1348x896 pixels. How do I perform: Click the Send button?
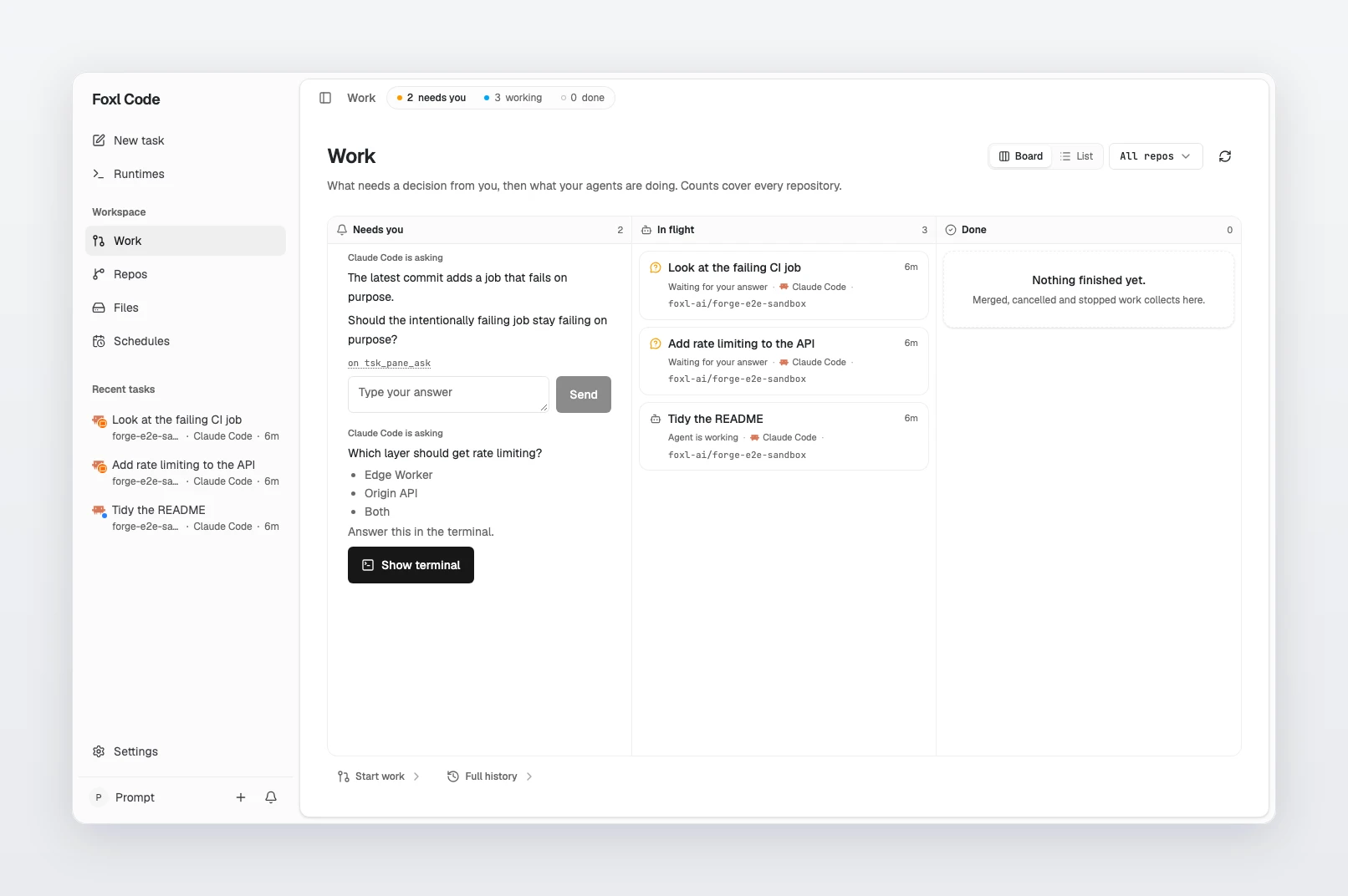(584, 395)
